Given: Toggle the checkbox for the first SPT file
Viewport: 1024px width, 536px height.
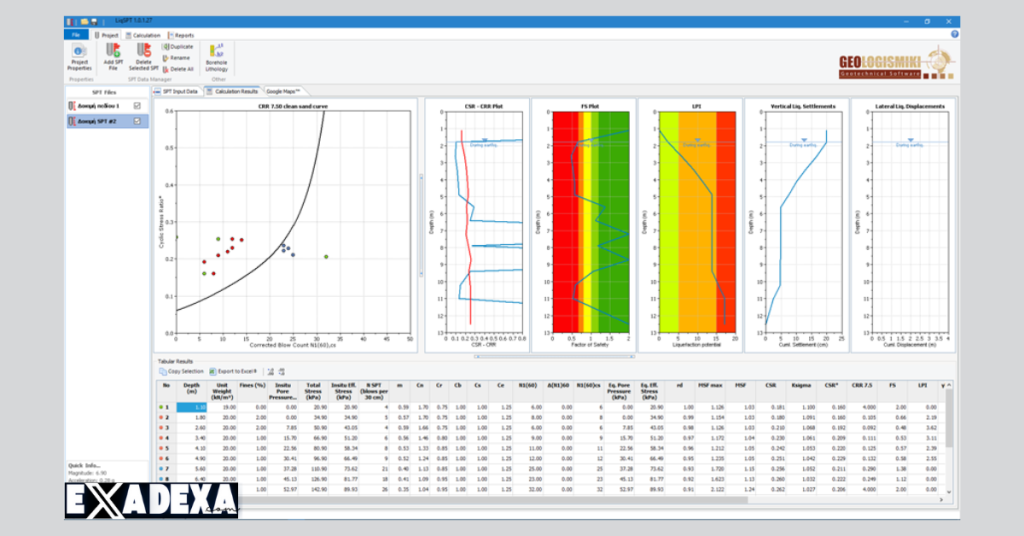Looking at the screenshot, I should pyautogui.click(x=137, y=106).
